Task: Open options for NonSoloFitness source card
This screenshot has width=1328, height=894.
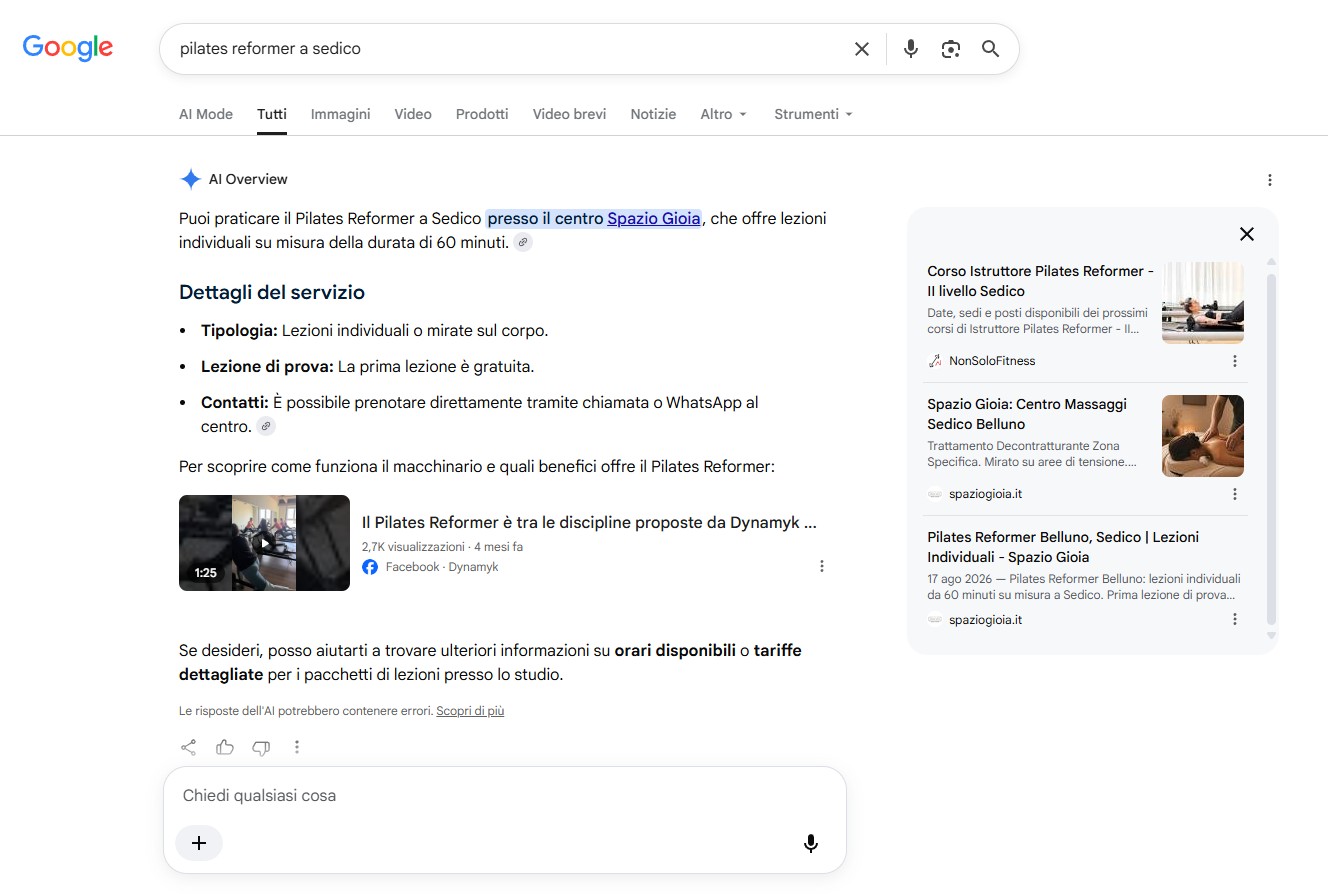Action: (1234, 361)
